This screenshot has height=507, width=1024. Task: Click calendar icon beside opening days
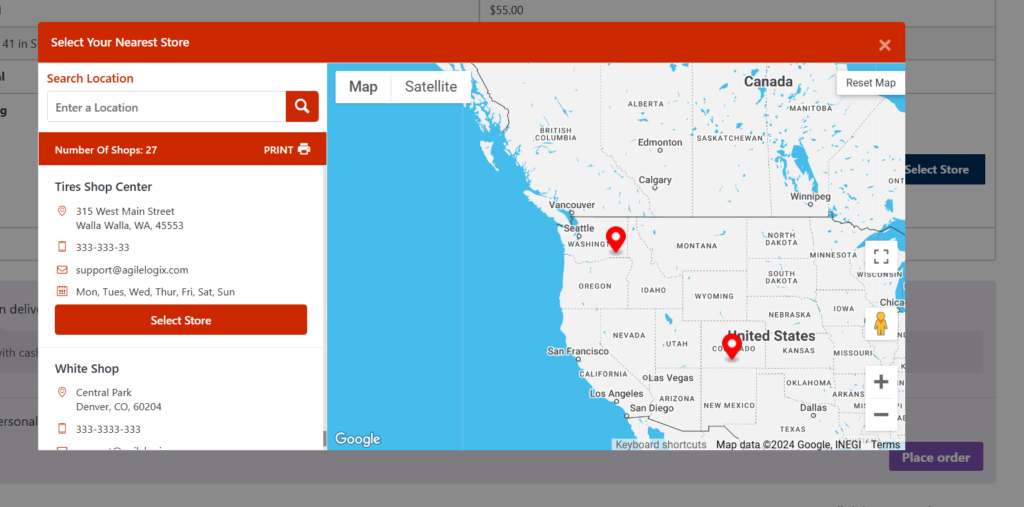coord(62,291)
